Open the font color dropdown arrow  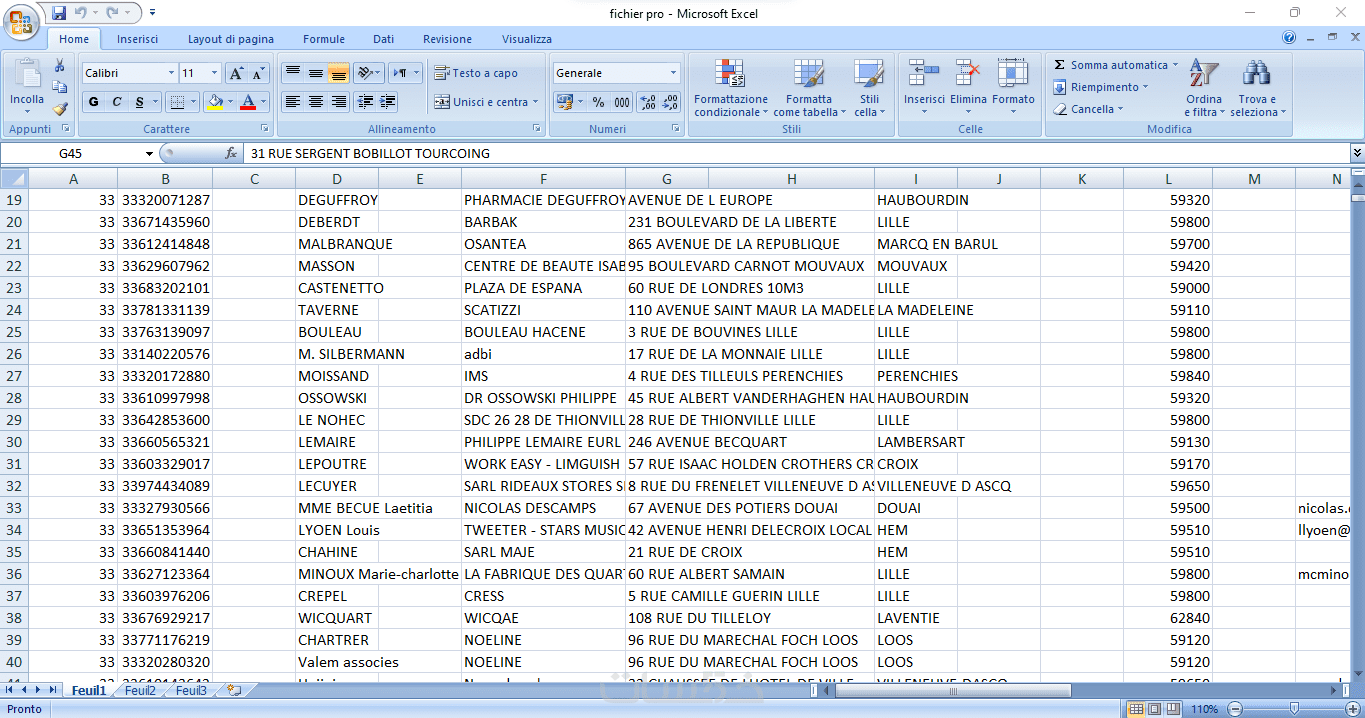coord(264,102)
